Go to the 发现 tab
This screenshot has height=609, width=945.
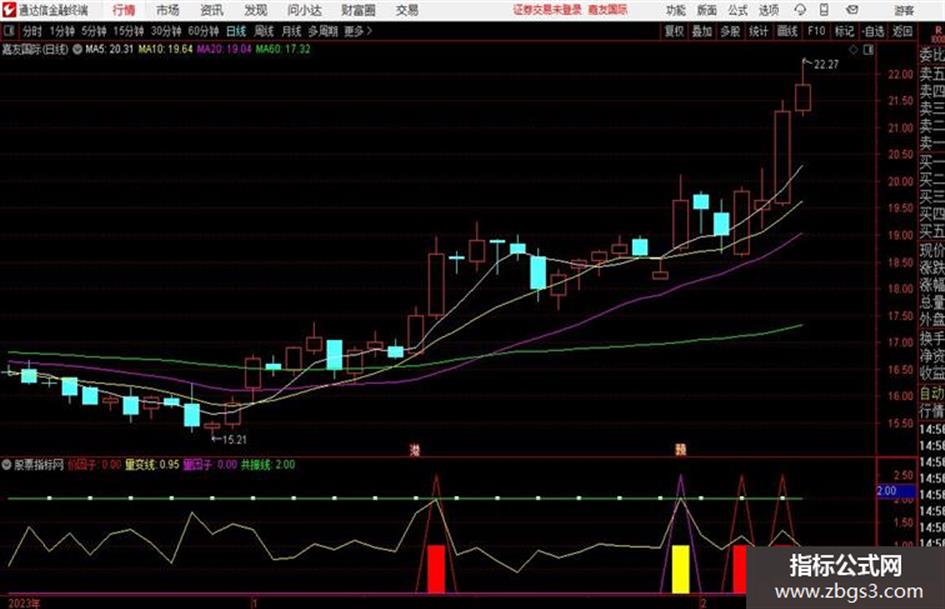point(256,10)
